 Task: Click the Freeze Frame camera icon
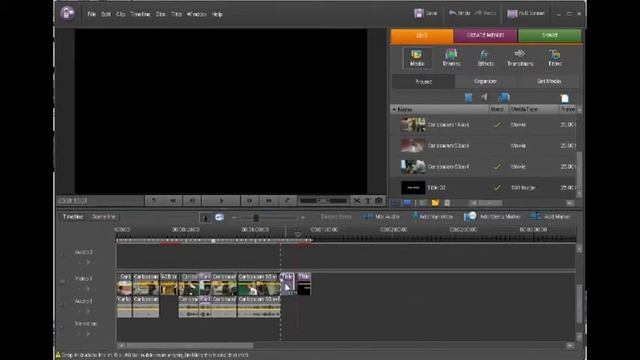[379, 201]
